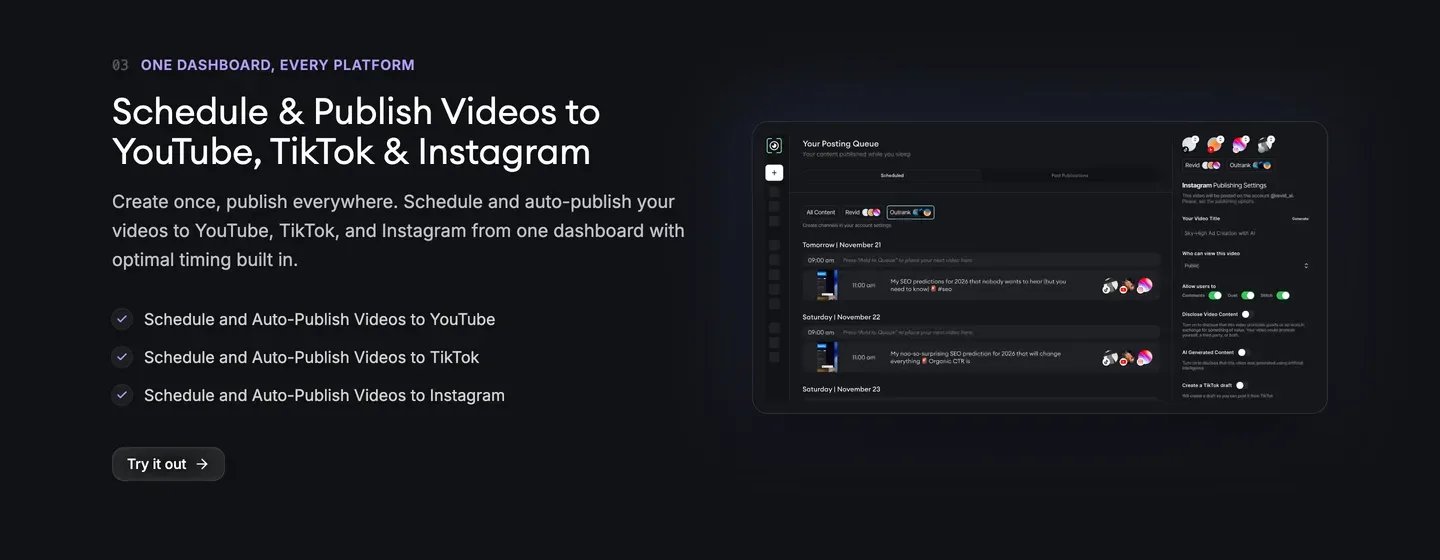Click 'ONE DASHBOARD, EVERY PLATFORM' label
Viewport: 1440px width, 560px height.
point(278,65)
